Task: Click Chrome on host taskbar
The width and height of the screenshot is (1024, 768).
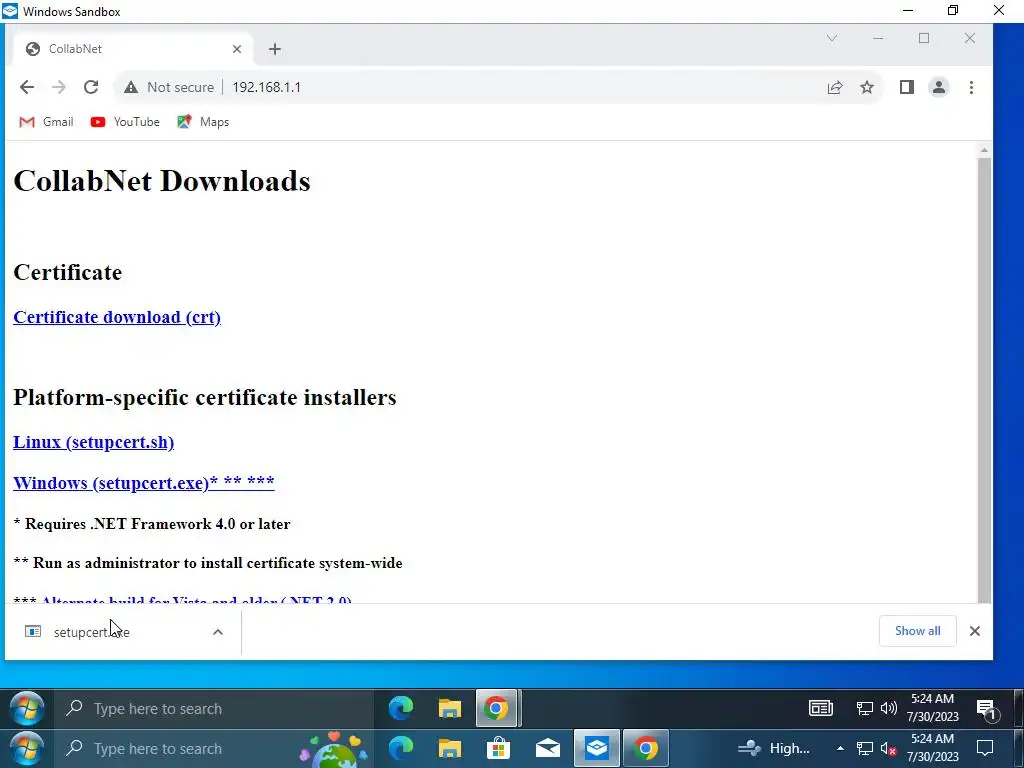Action: [x=645, y=748]
